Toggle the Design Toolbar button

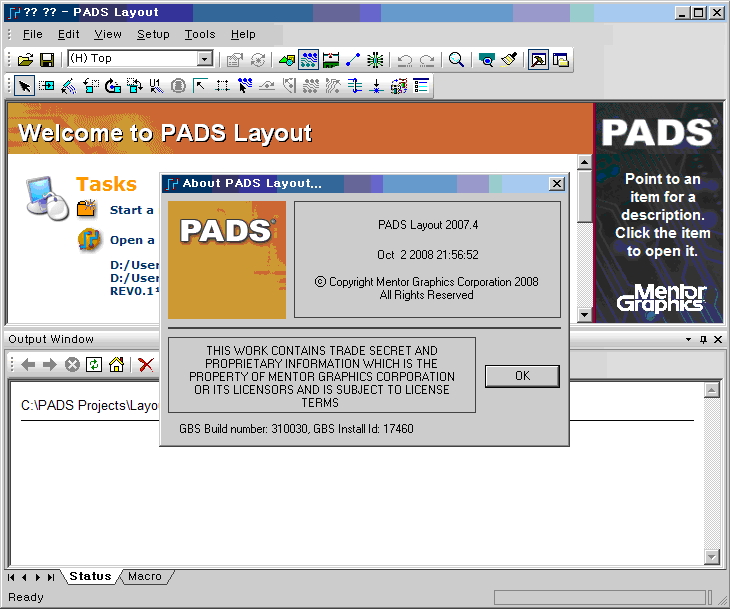point(309,60)
